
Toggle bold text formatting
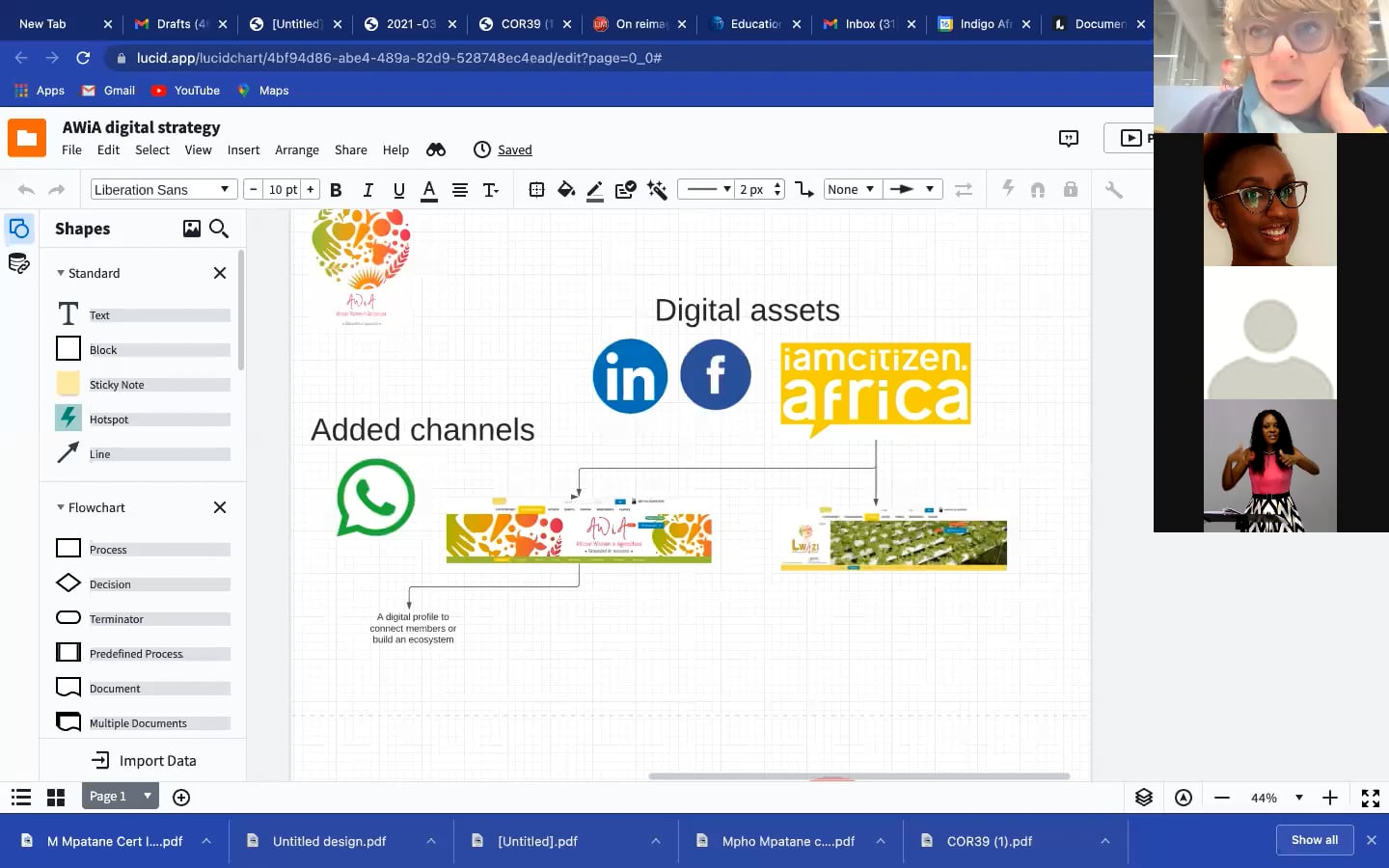coord(336,190)
